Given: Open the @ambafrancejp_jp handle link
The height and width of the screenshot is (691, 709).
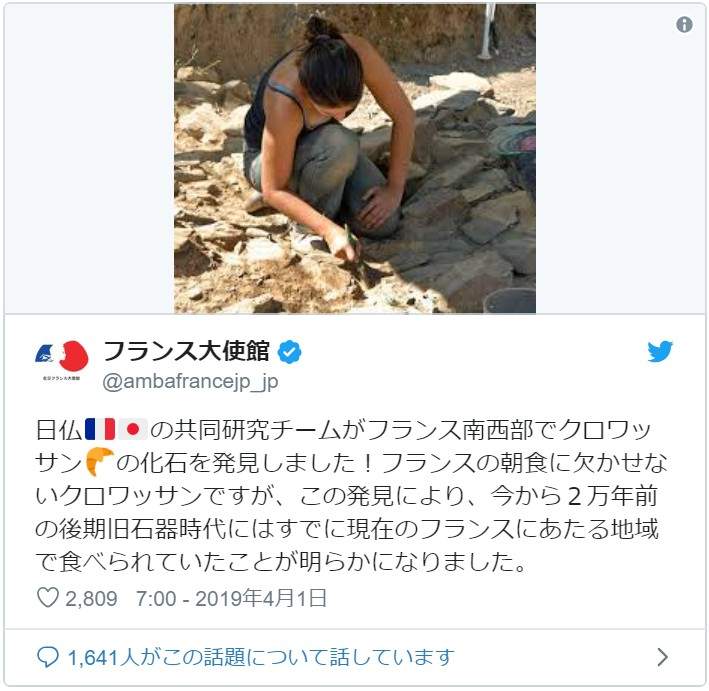Looking at the screenshot, I should tap(190, 382).
